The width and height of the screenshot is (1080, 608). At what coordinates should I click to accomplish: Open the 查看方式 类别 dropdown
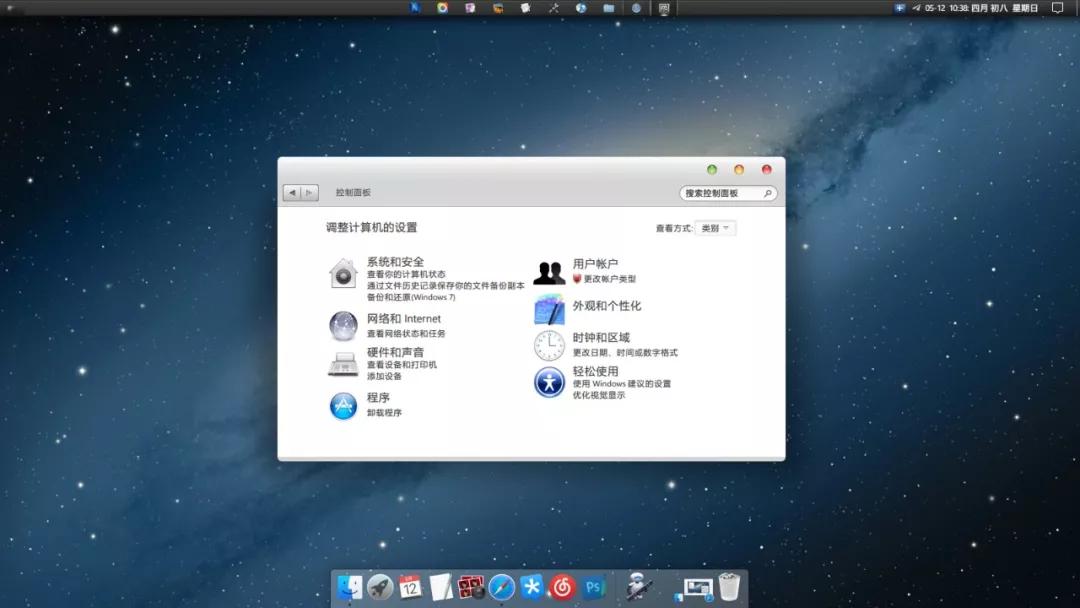point(715,227)
